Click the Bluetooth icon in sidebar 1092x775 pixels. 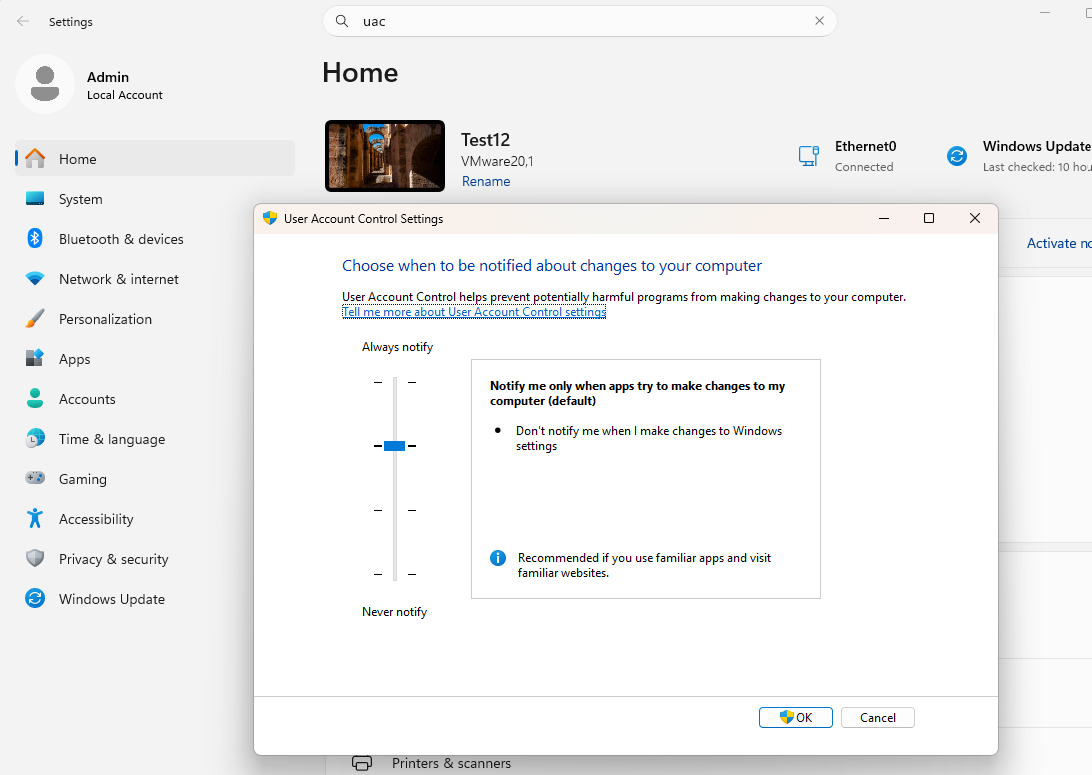click(35, 238)
